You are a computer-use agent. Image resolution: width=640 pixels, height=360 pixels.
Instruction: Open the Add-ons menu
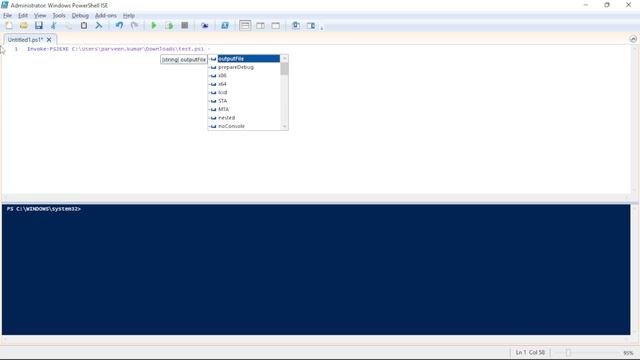click(106, 16)
